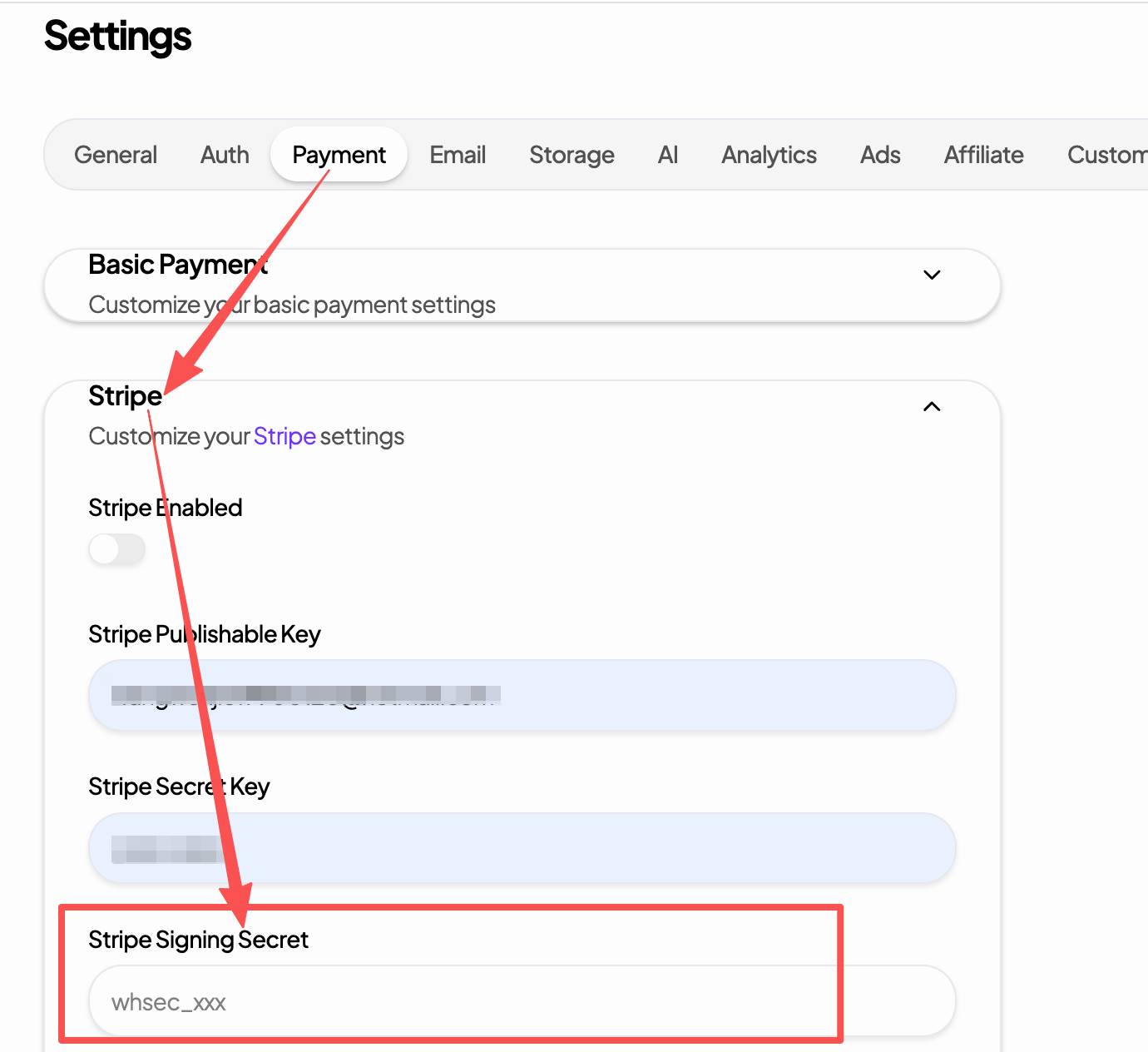
Task: Select the Ads tab
Action: pos(880,155)
